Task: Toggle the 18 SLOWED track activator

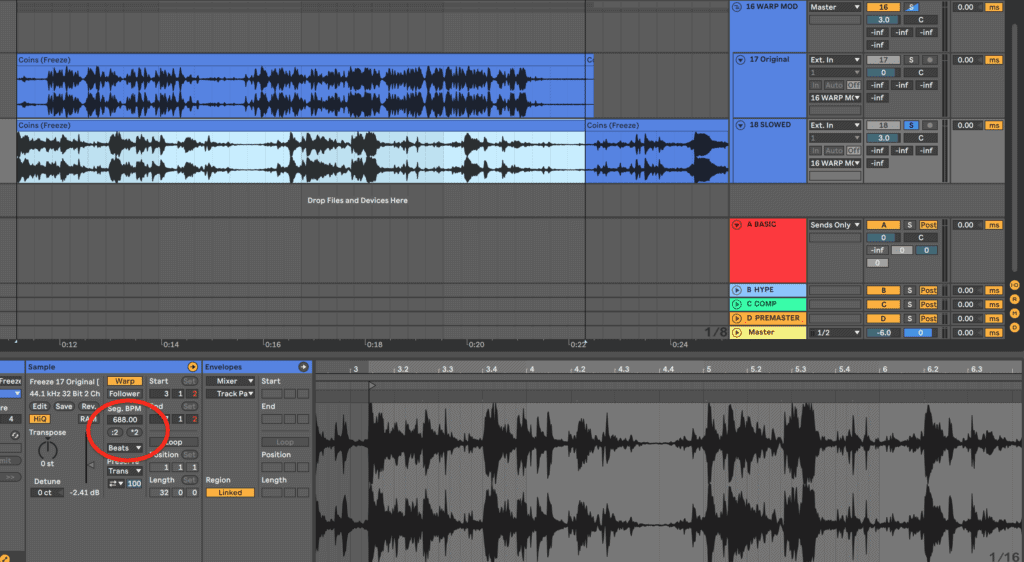Action: pyautogui.click(x=883, y=125)
